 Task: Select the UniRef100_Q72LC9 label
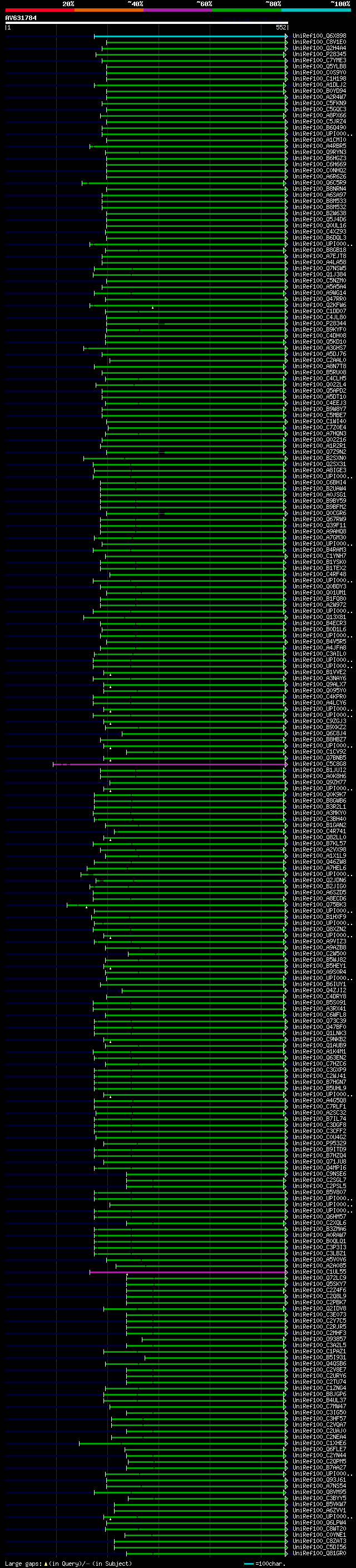pyautogui.click(x=319, y=1278)
